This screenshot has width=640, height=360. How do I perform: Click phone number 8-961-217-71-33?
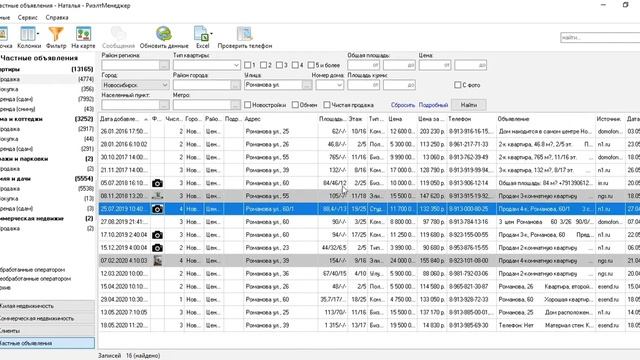click(x=469, y=144)
